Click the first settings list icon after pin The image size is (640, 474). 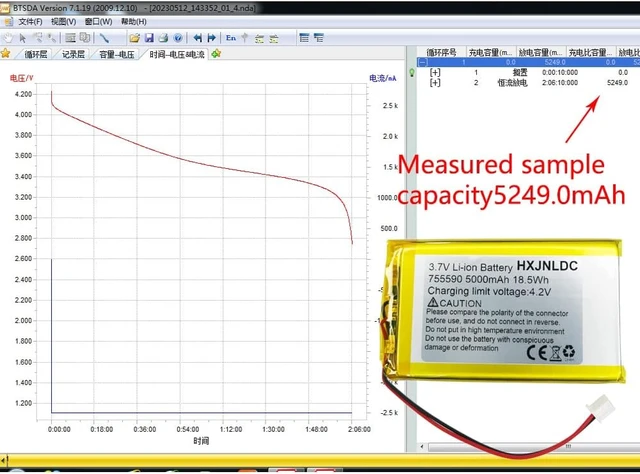click(259, 38)
